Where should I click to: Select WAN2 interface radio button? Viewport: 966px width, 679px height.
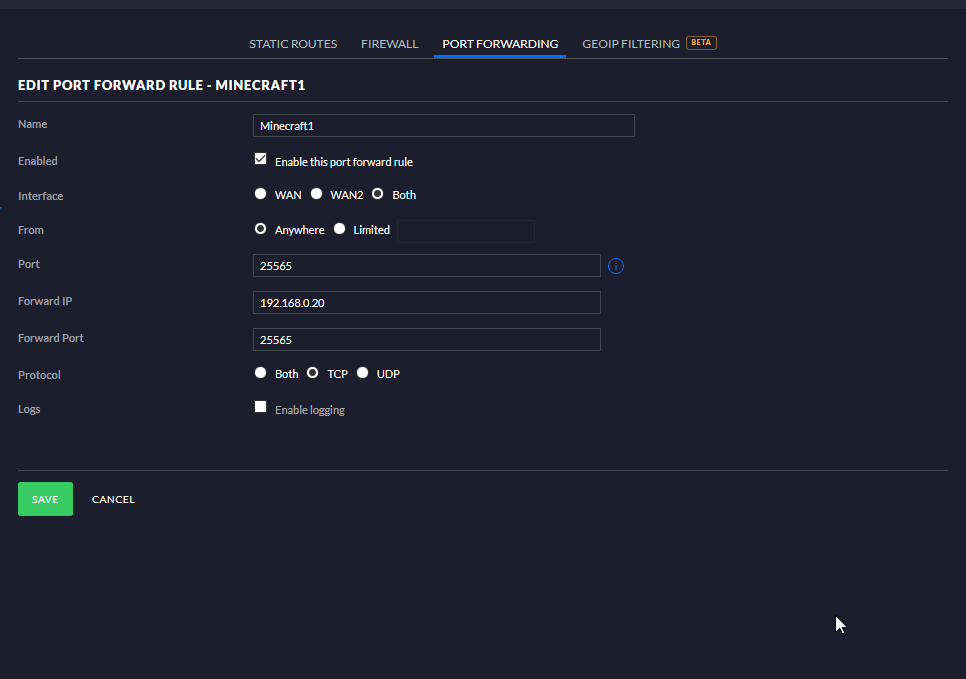pos(317,194)
